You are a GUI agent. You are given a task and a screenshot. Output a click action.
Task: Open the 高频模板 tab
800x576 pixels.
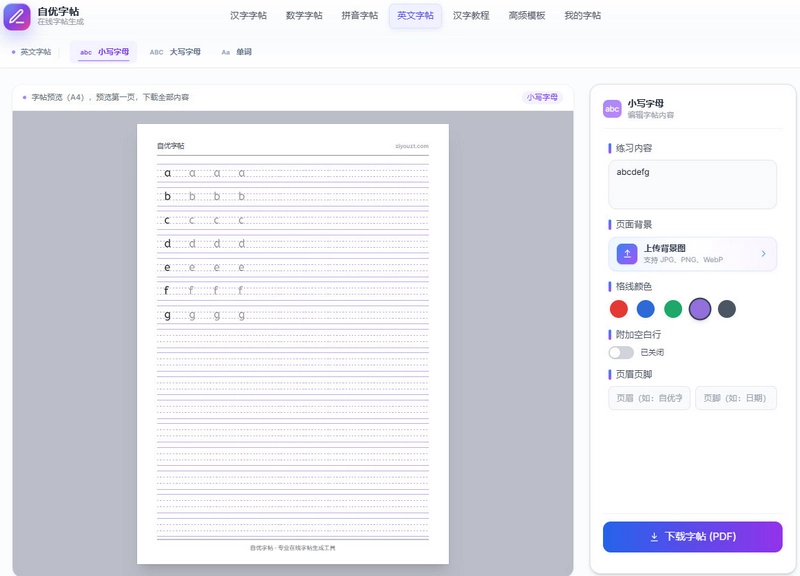pyautogui.click(x=527, y=16)
